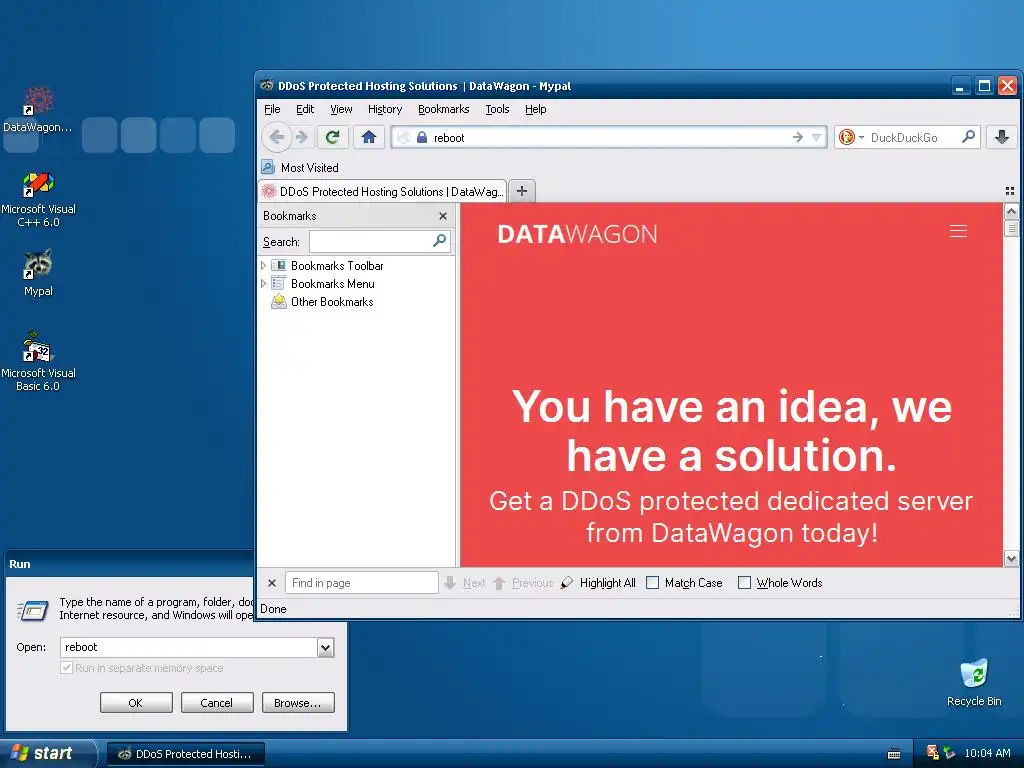Click the address bar containing reboot
This screenshot has width=1024, height=768.
(x=607, y=137)
